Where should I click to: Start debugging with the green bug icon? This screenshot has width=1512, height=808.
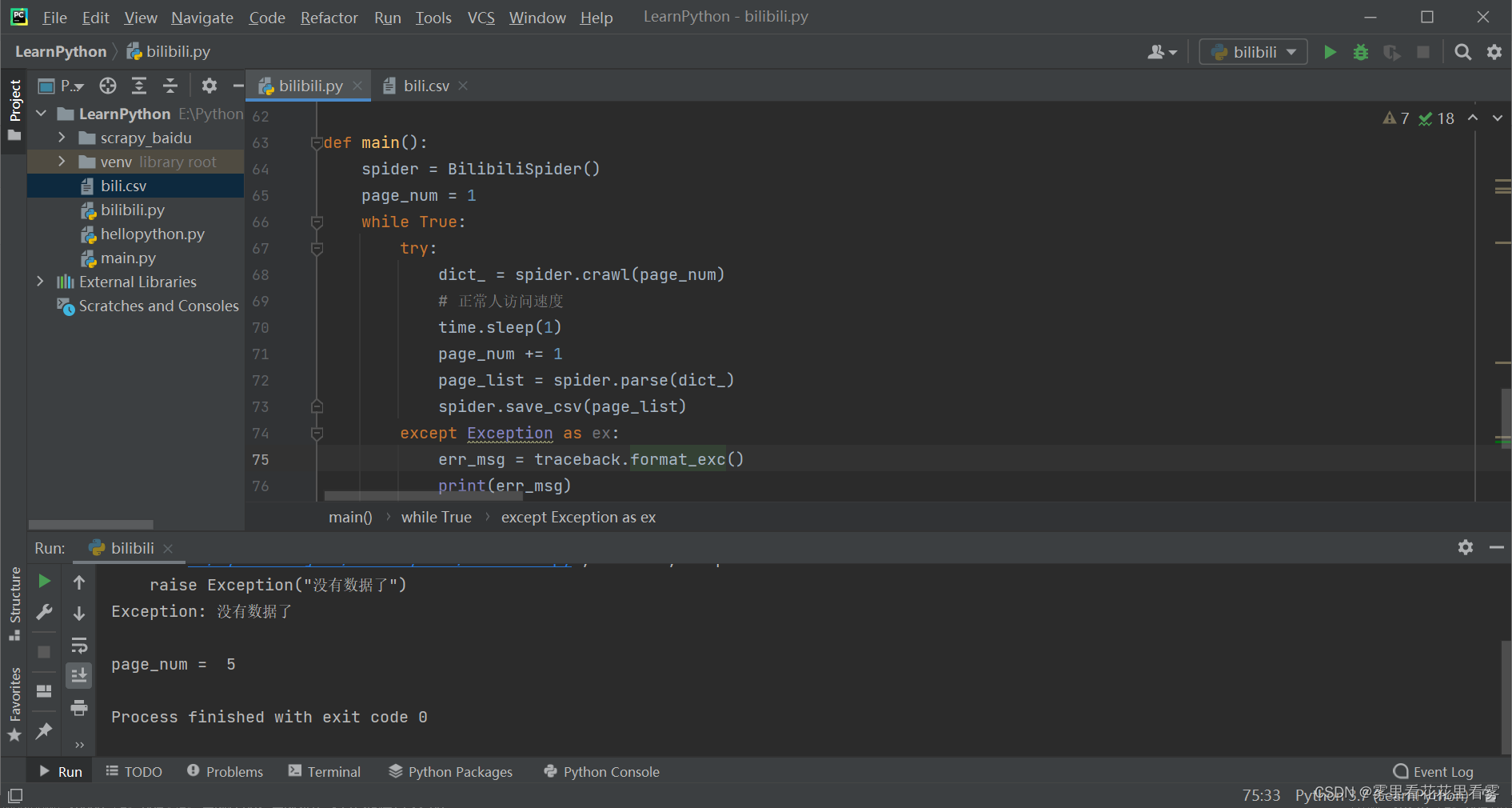click(1361, 52)
